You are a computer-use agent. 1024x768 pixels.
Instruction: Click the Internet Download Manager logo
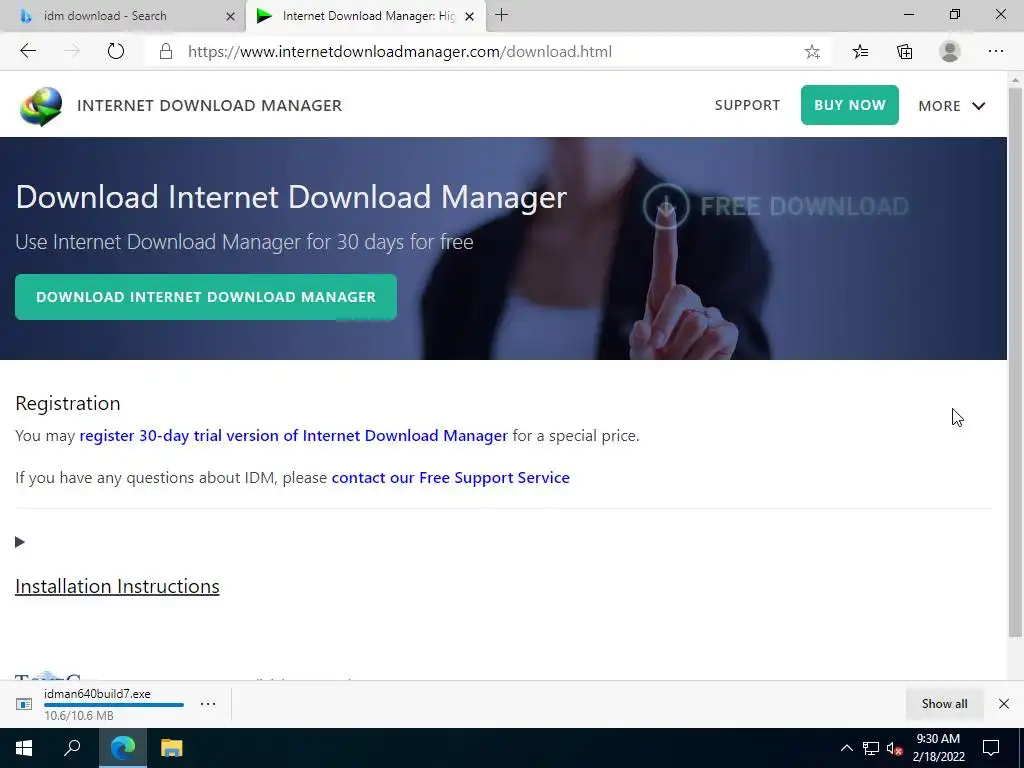[41, 106]
